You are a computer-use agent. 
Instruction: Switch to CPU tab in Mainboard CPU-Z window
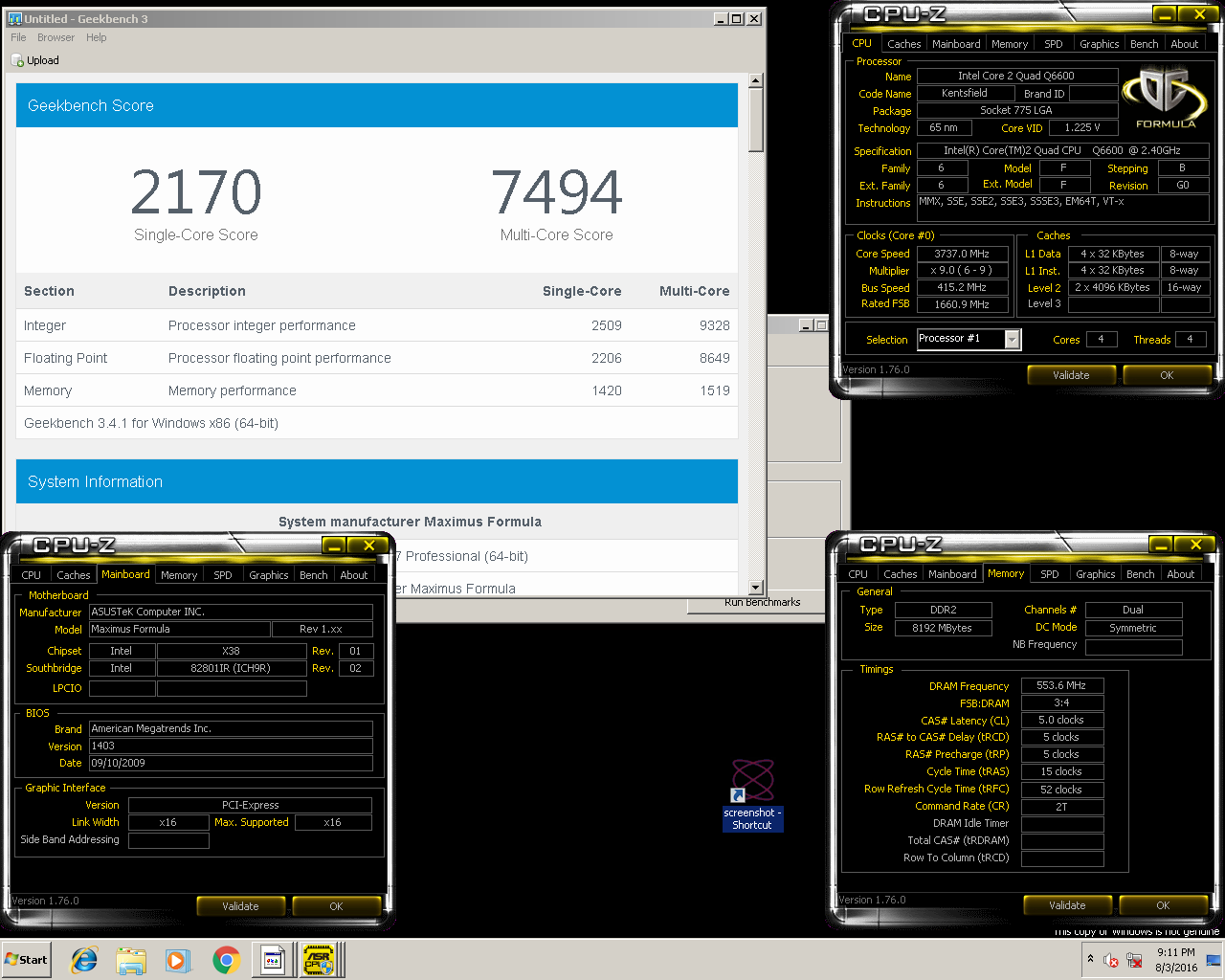click(x=32, y=575)
